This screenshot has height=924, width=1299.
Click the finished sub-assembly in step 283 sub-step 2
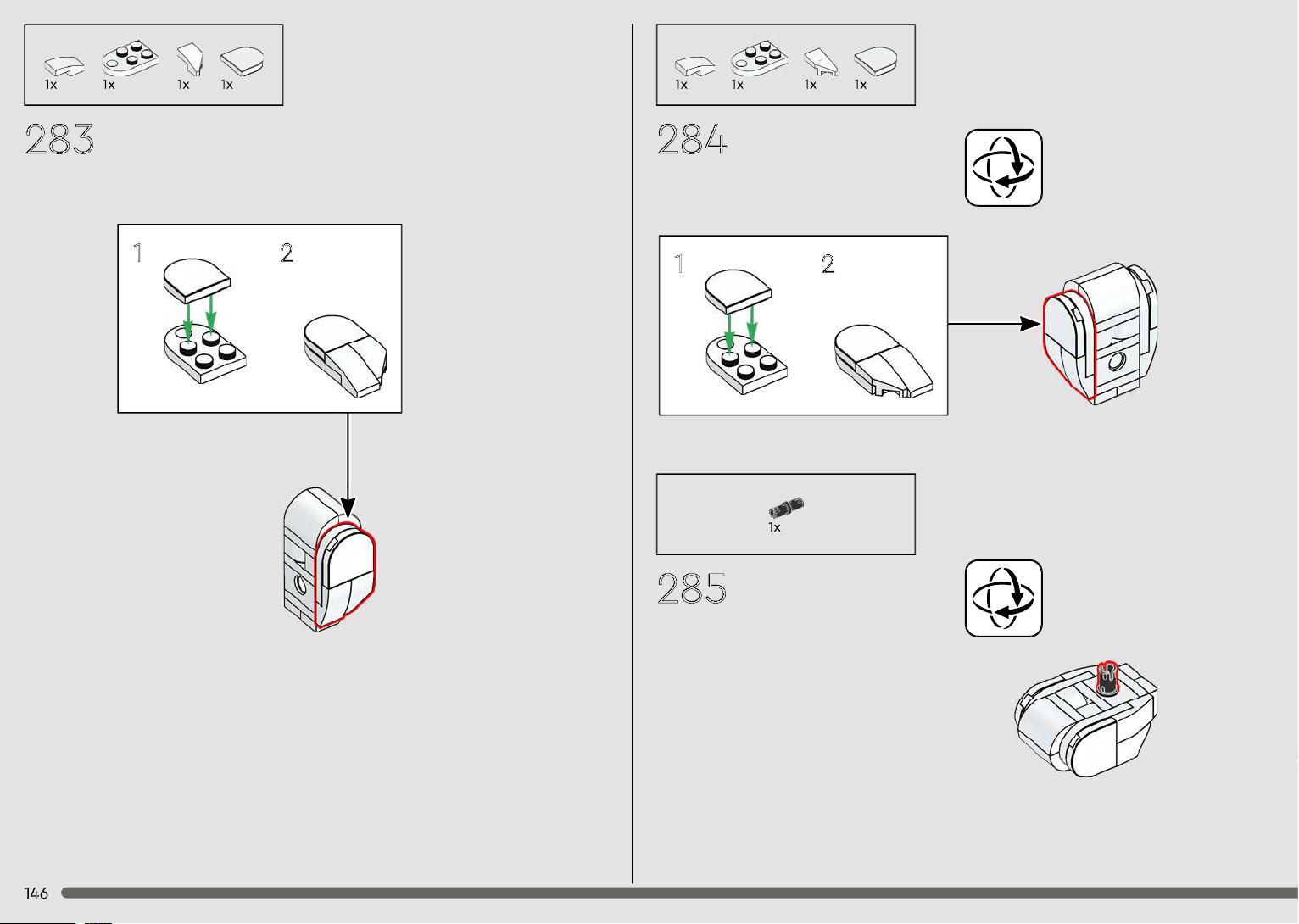346,356
